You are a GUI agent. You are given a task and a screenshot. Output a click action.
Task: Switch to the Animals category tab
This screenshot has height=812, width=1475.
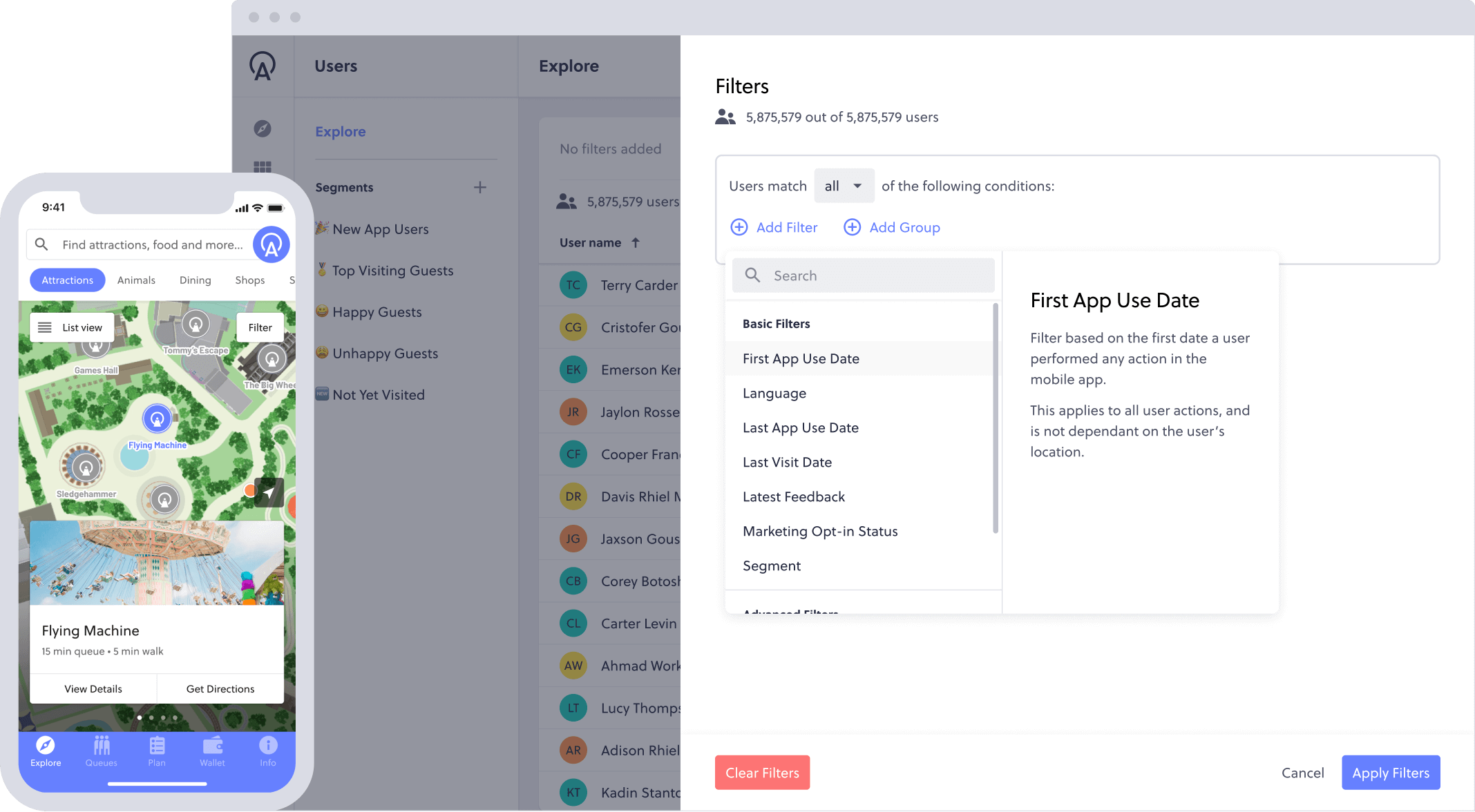click(x=136, y=280)
